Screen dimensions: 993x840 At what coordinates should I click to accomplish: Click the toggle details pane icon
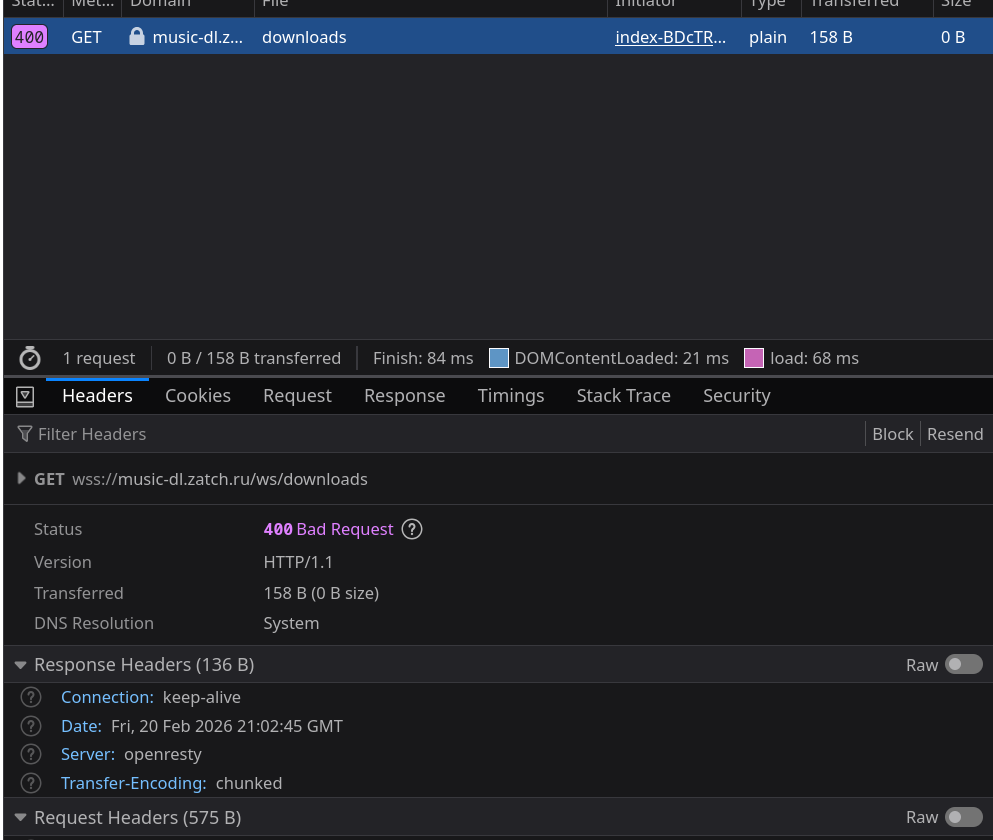25,397
